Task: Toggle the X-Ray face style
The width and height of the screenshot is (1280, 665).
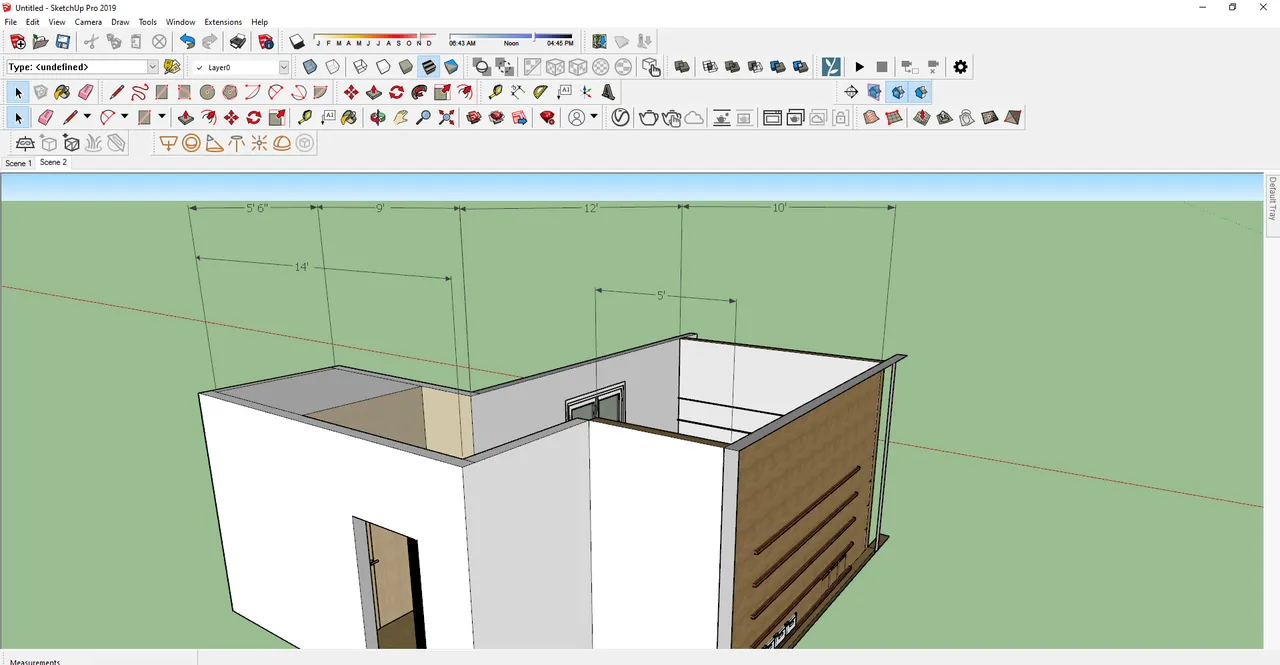Action: pos(310,67)
